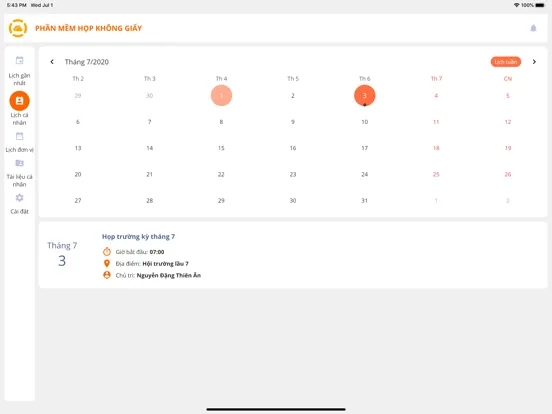Pick July 2 in calendar
Screen dimensions: 552x414
[293, 95]
